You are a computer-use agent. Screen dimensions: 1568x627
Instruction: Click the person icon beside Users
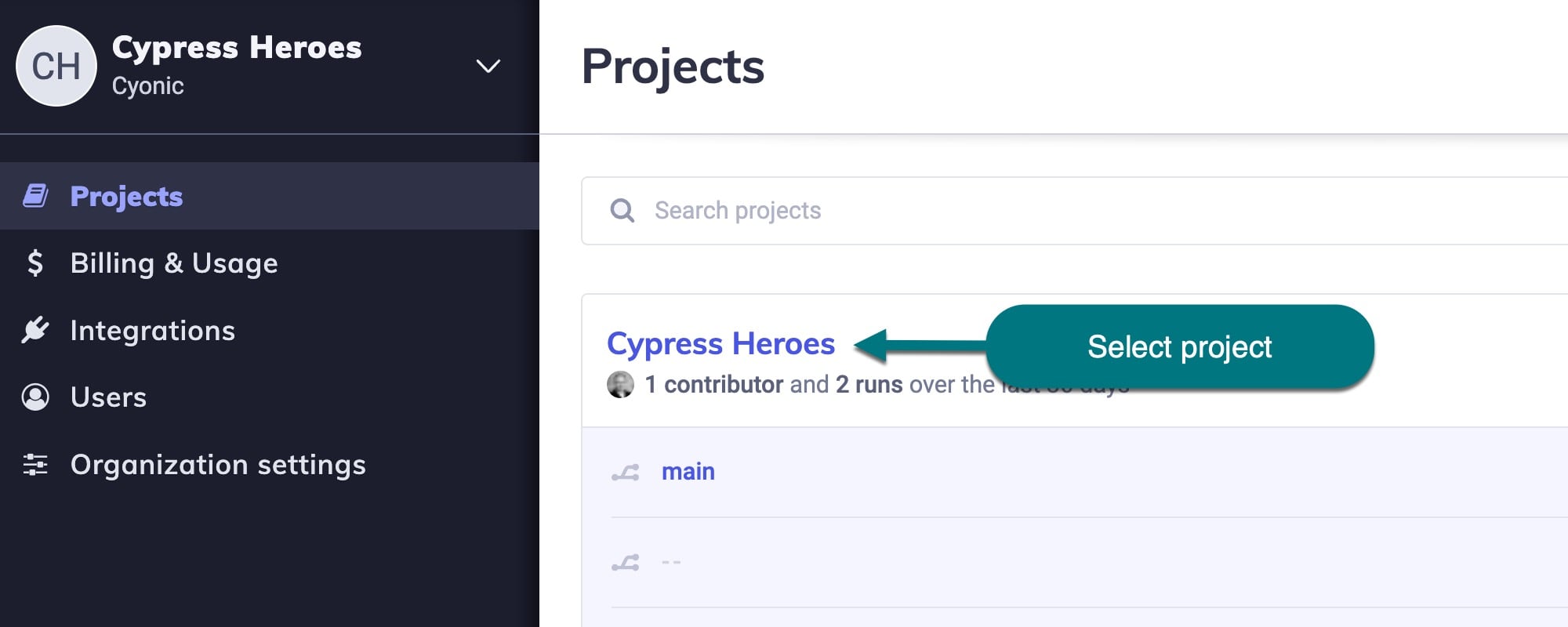35,397
